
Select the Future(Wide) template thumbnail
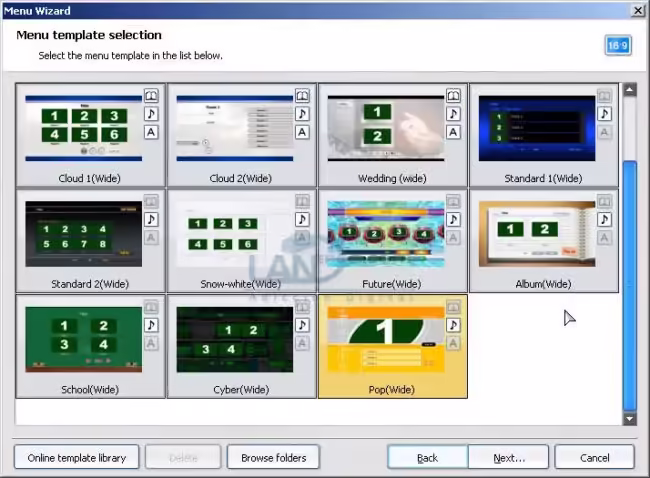click(x=386, y=234)
